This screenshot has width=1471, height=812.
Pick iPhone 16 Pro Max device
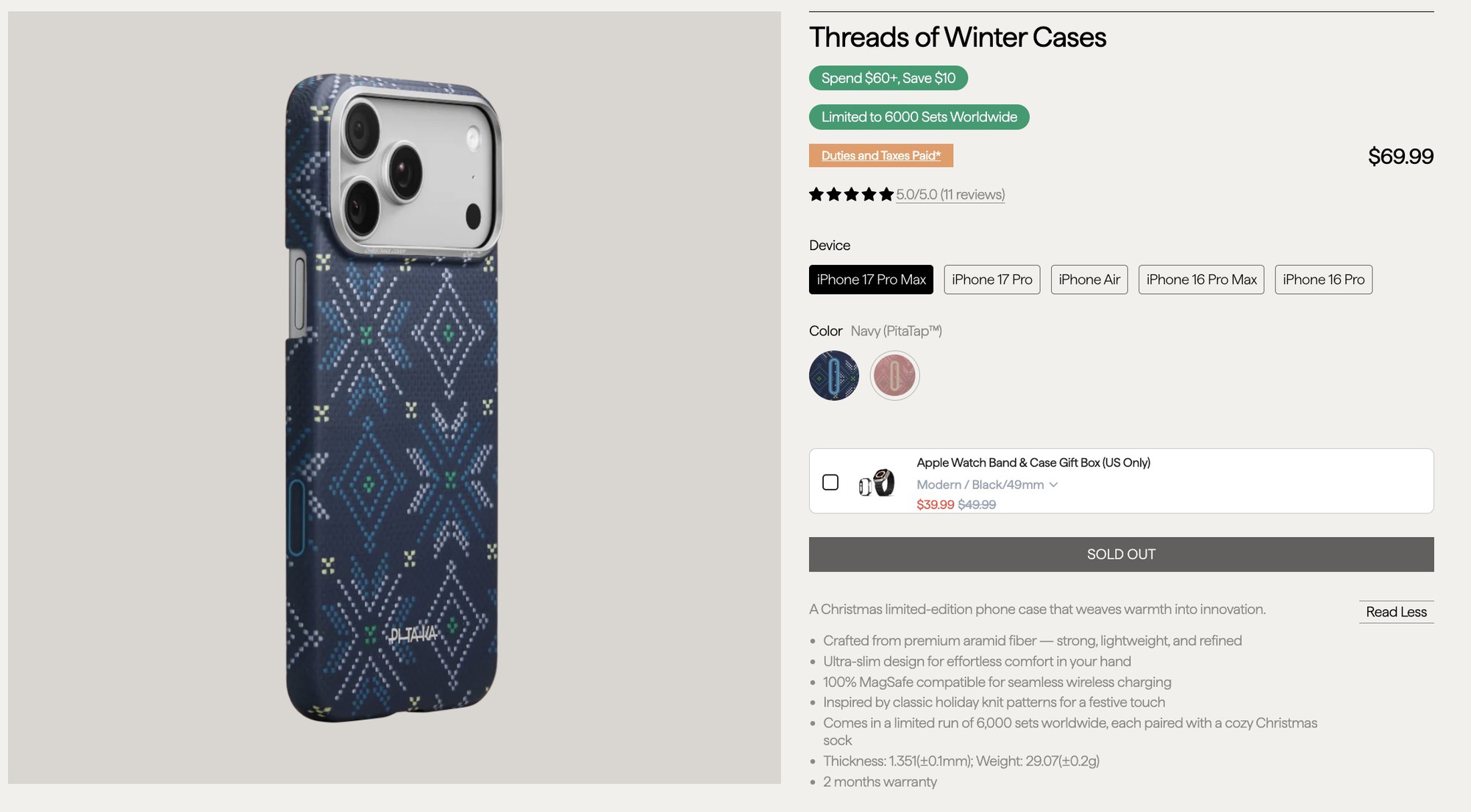pyautogui.click(x=1201, y=279)
